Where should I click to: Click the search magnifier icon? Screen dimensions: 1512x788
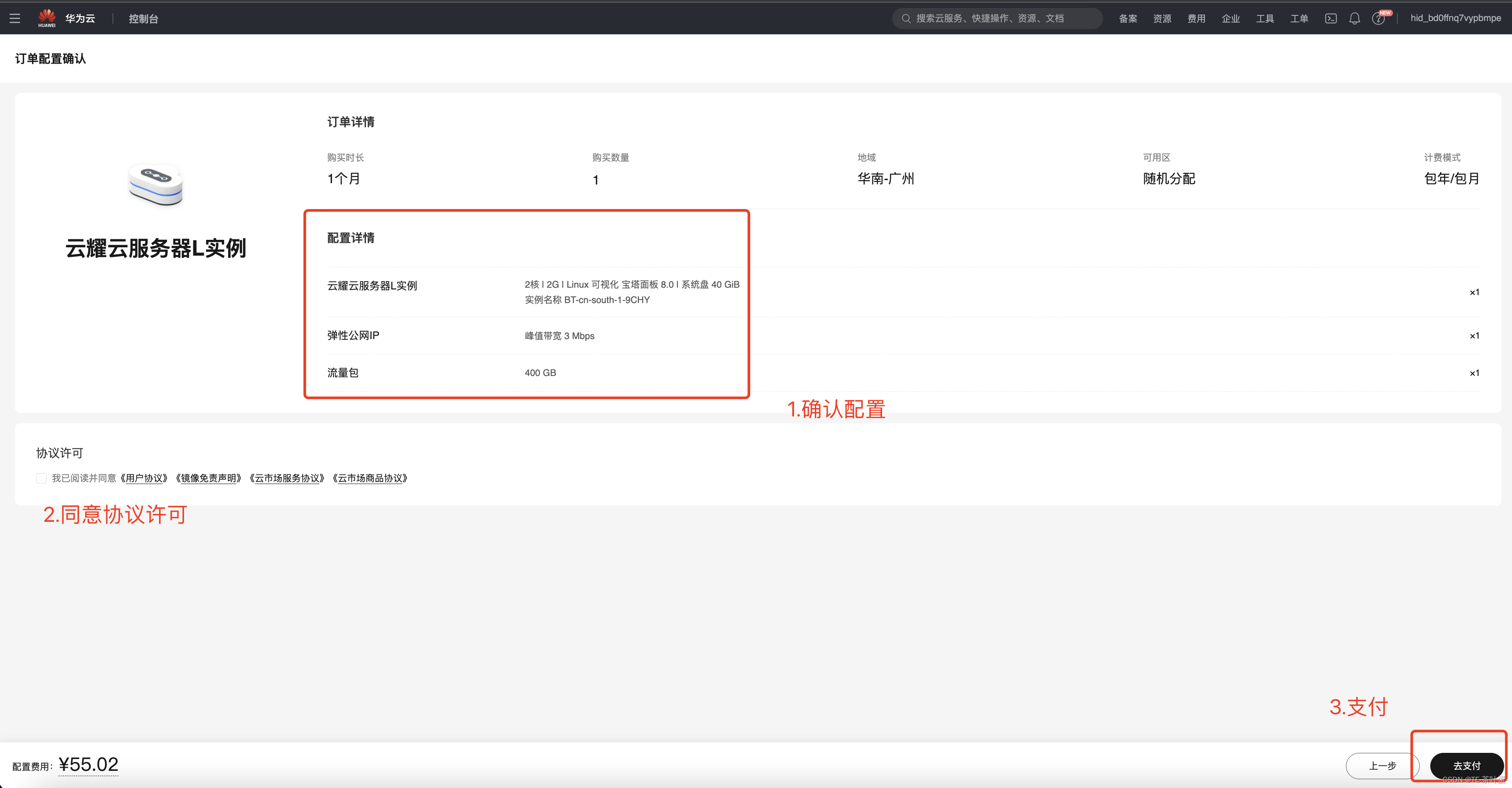point(906,19)
